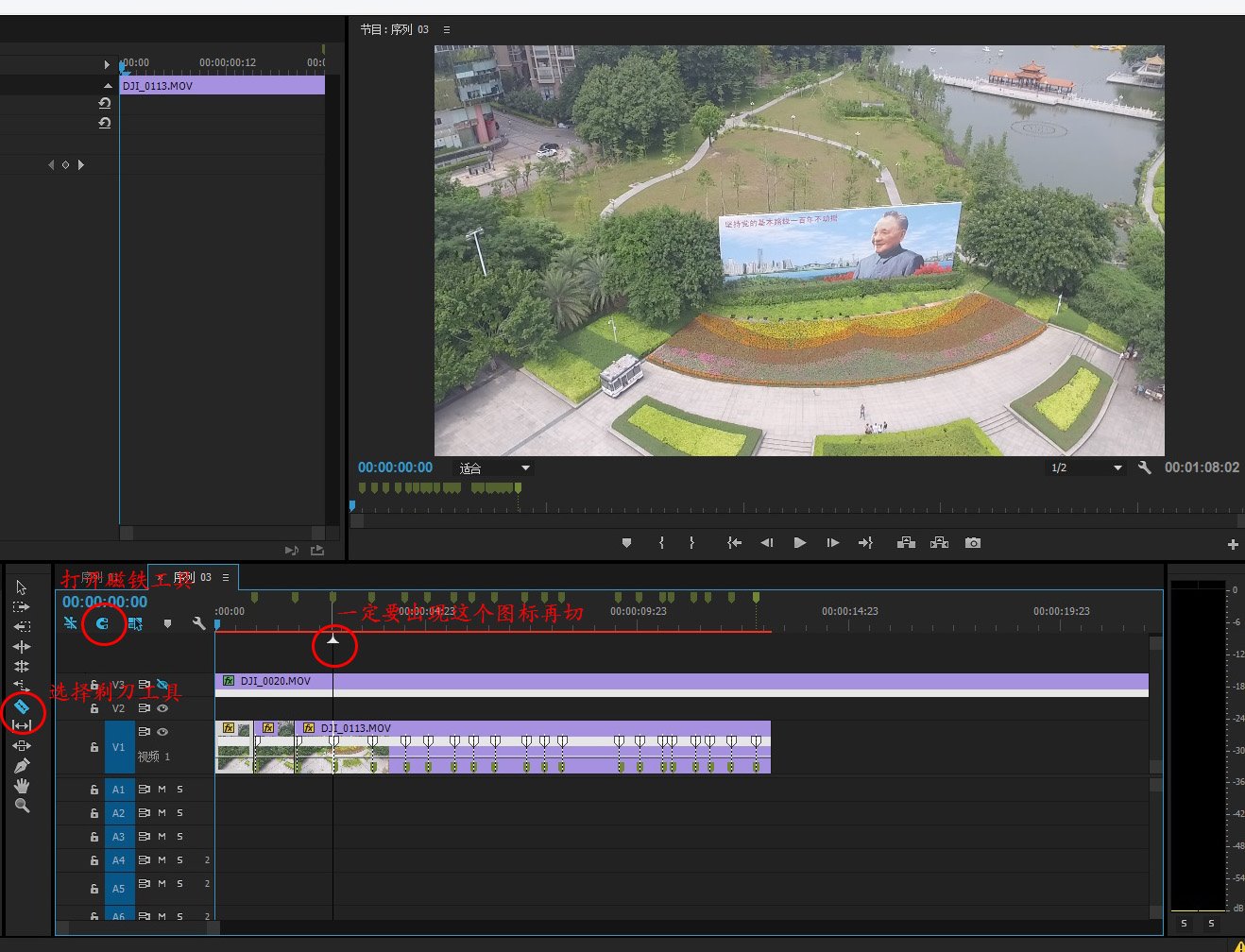The width and height of the screenshot is (1245, 952).
Task: Lock the V3 track
Action: [94, 685]
